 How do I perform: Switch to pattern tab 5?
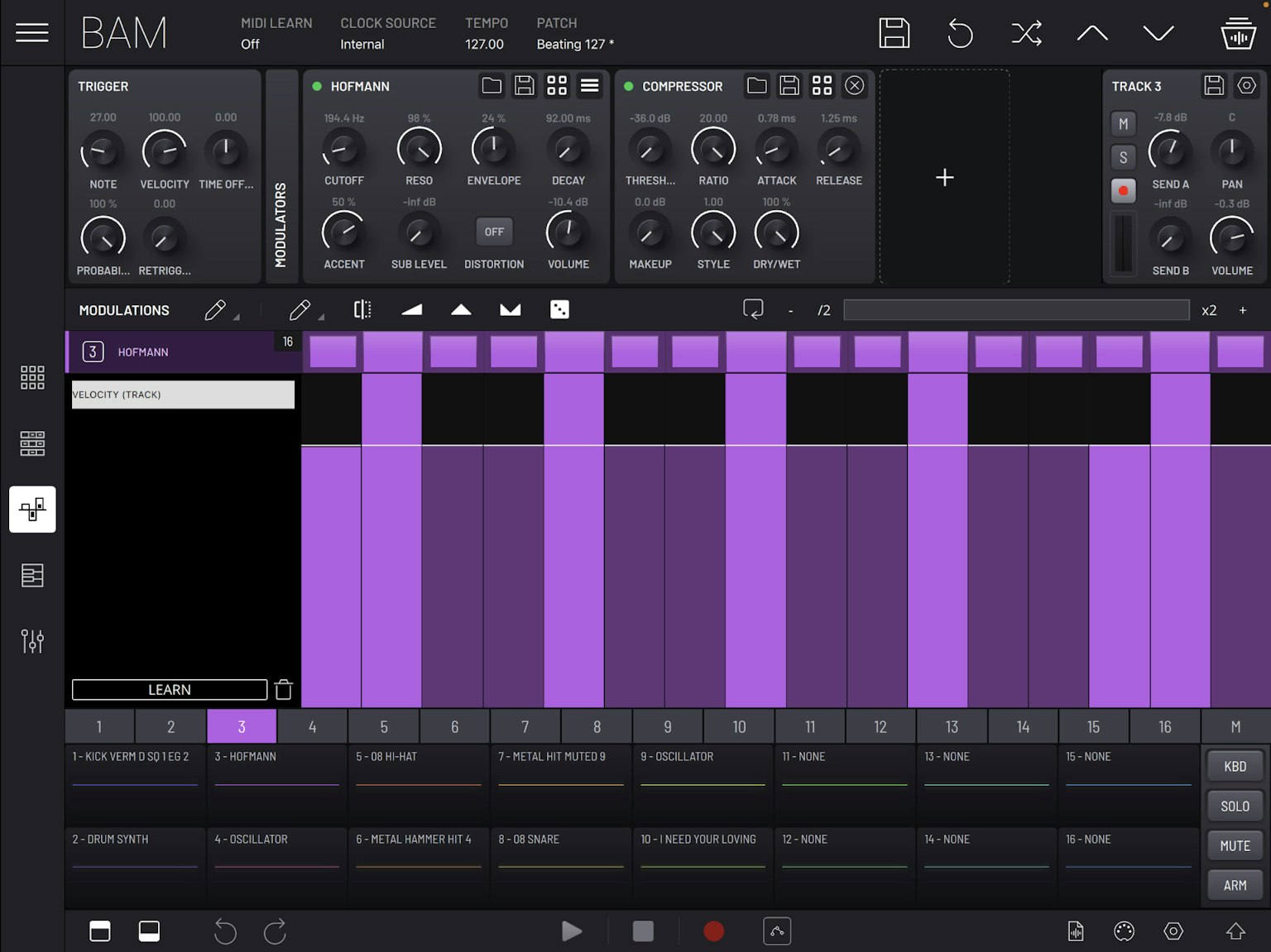pos(383,726)
